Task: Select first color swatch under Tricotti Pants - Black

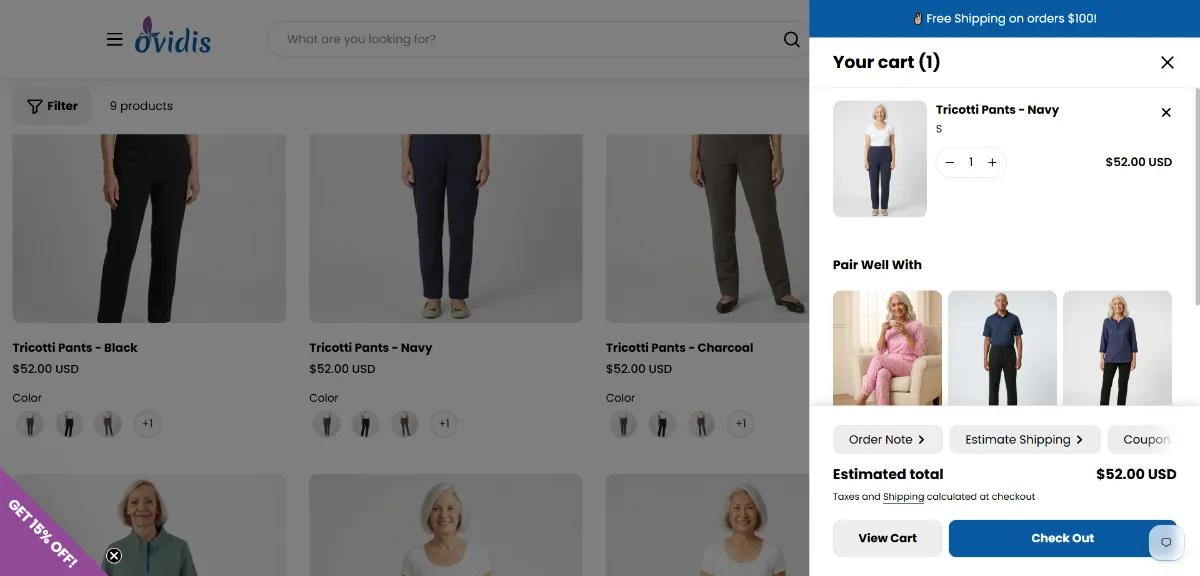Action: pyautogui.click(x=30, y=424)
